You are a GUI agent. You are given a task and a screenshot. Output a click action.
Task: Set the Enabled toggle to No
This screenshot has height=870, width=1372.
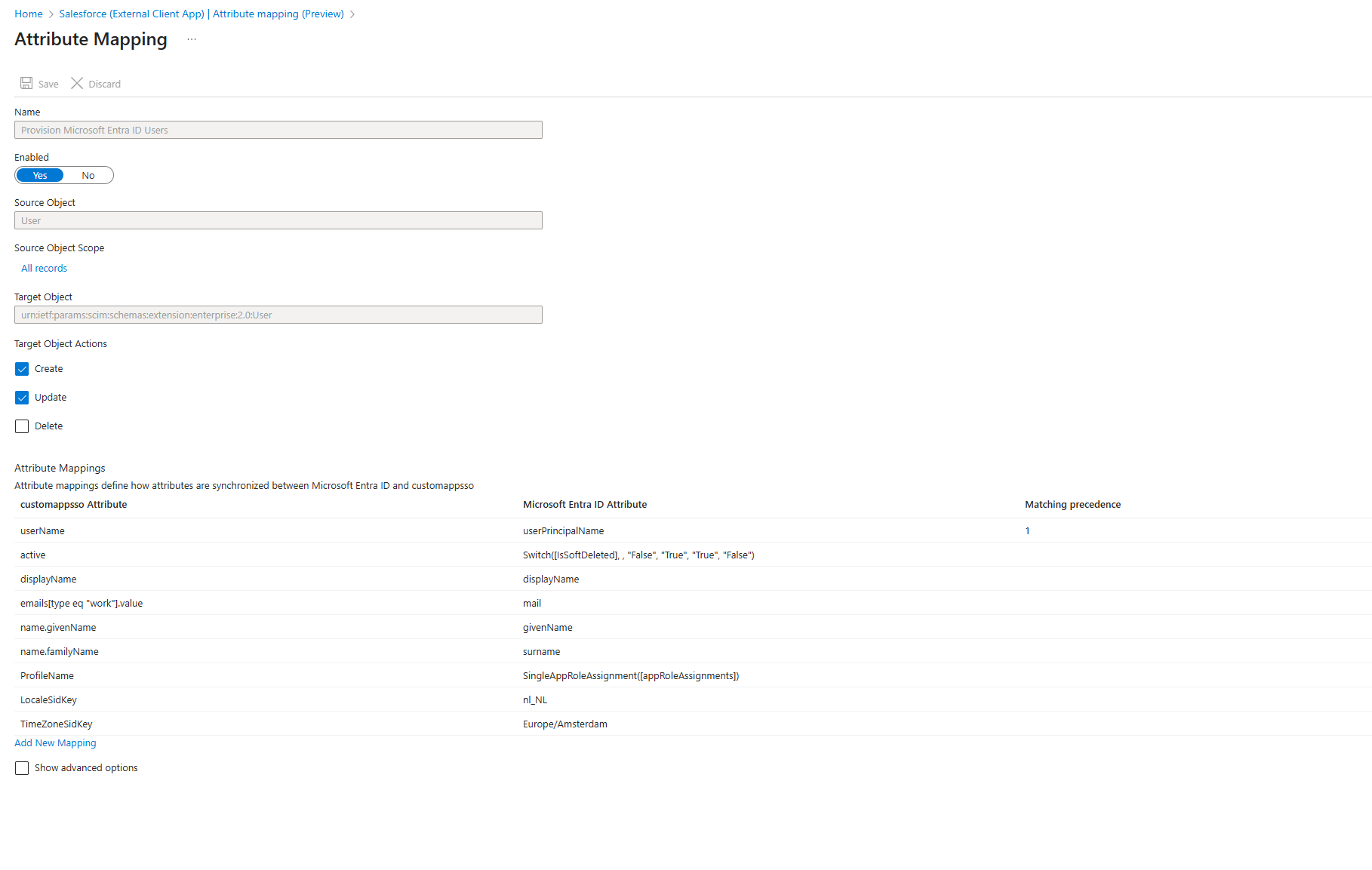coord(88,175)
